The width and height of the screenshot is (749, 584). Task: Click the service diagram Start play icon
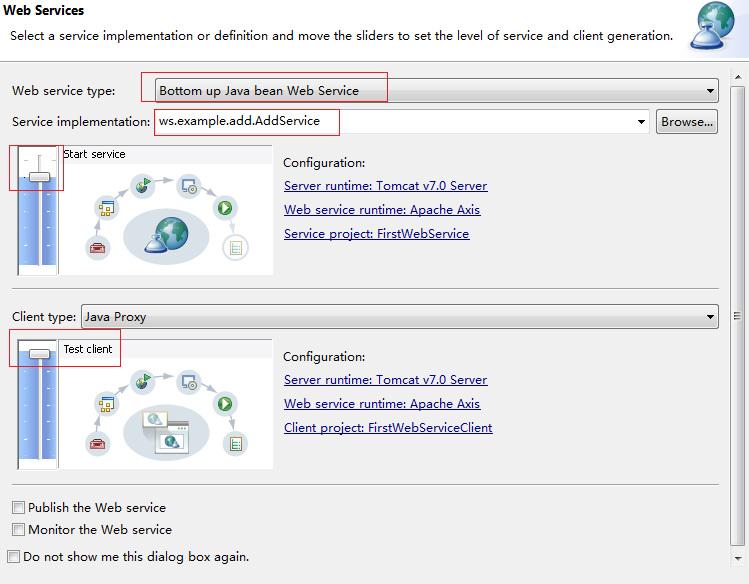coord(225,208)
